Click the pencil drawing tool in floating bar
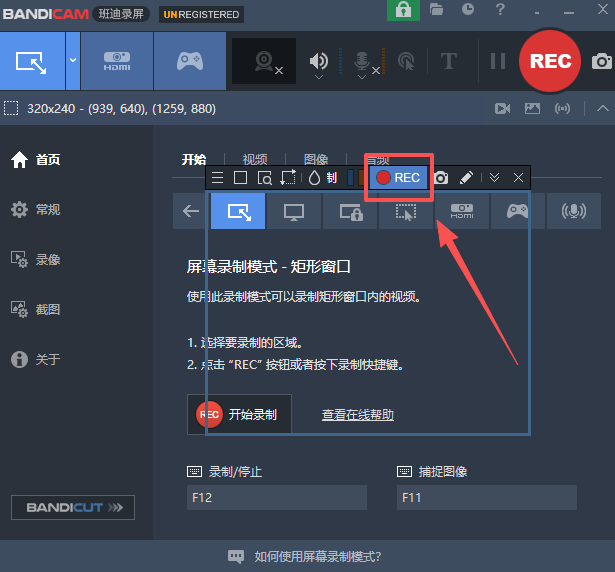Screen dimensions: 615x572 pos(466,177)
